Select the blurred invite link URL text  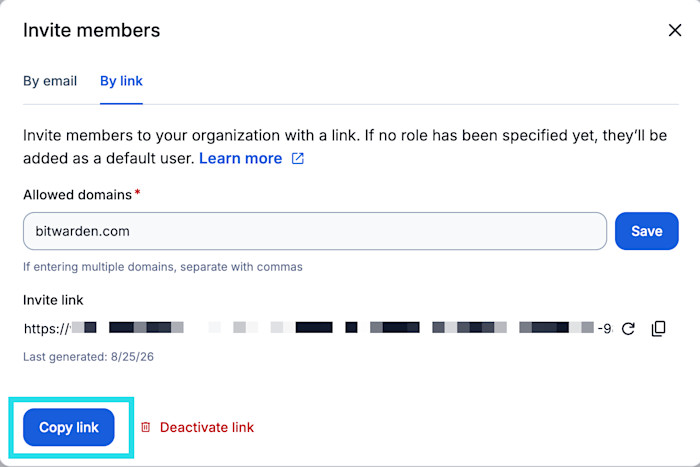pyautogui.click(x=318, y=329)
